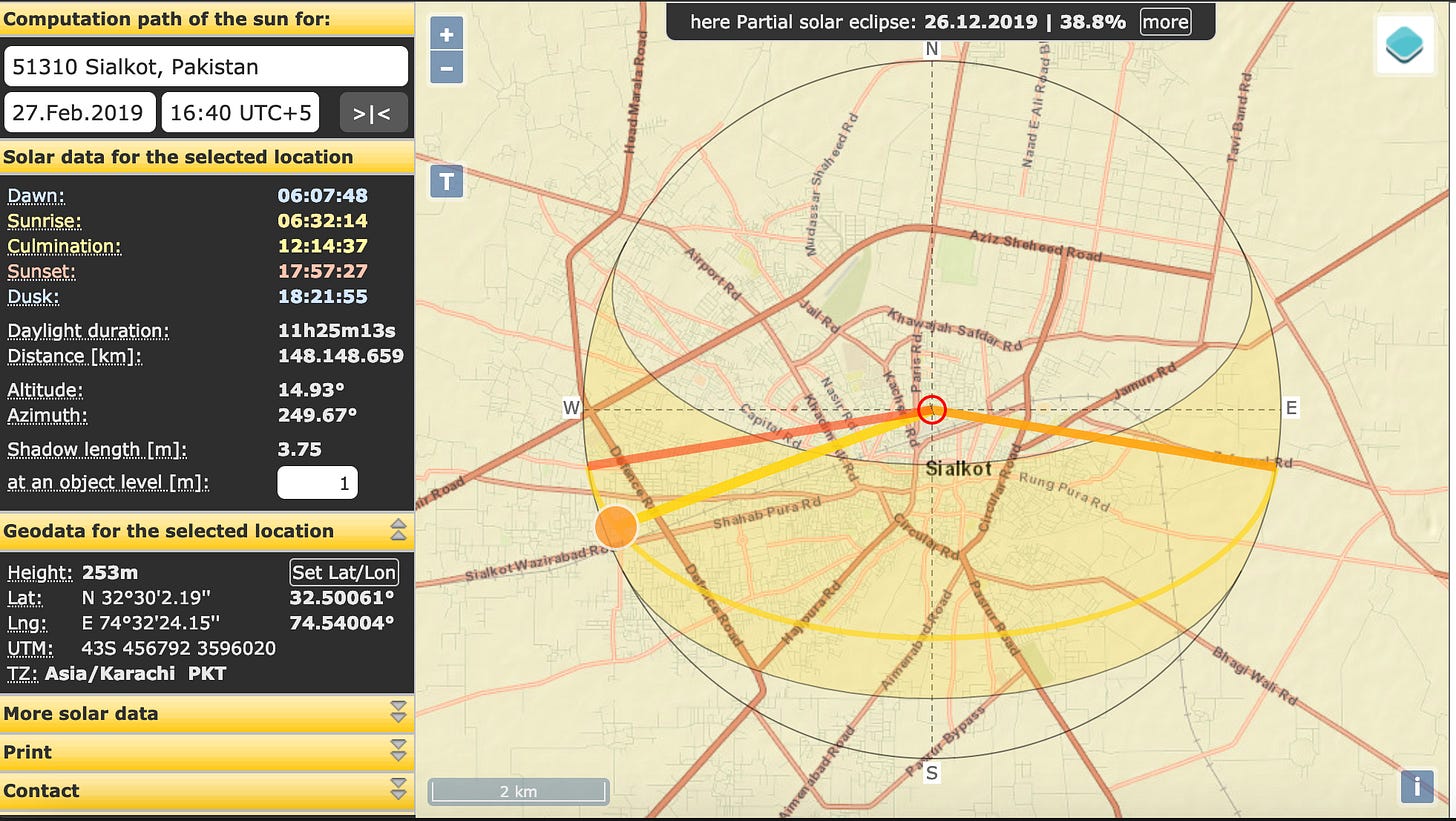The image size is (1456, 821).
Task: Select shadow length value 3.75
Action: pyautogui.click(x=300, y=450)
